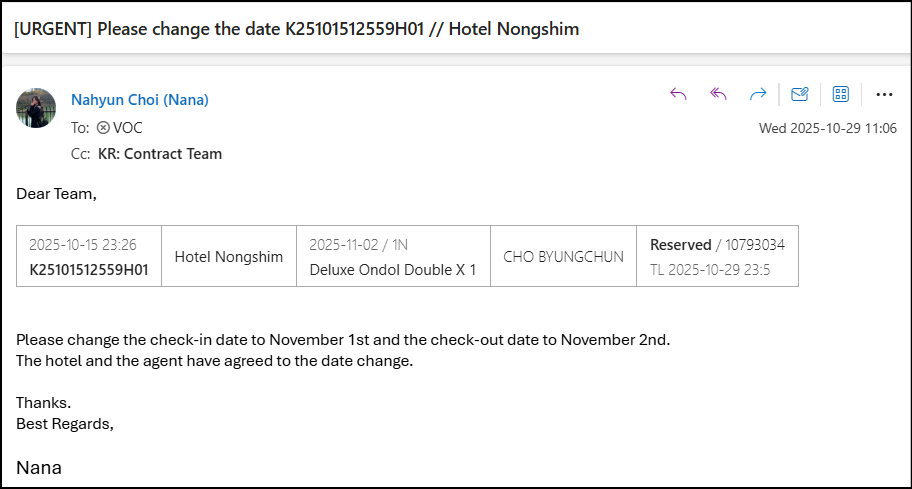This screenshot has width=912, height=489.
Task: Open the more actions ellipsis menu
Action: click(x=884, y=94)
